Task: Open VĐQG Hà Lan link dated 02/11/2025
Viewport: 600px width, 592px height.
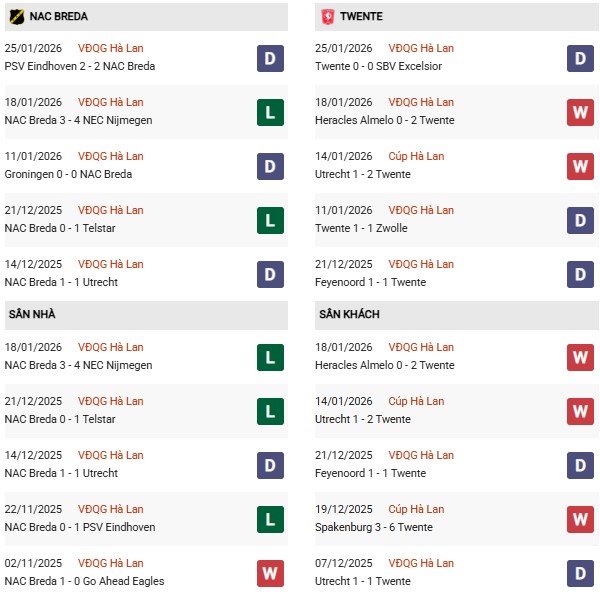Action: pyautogui.click(x=110, y=563)
